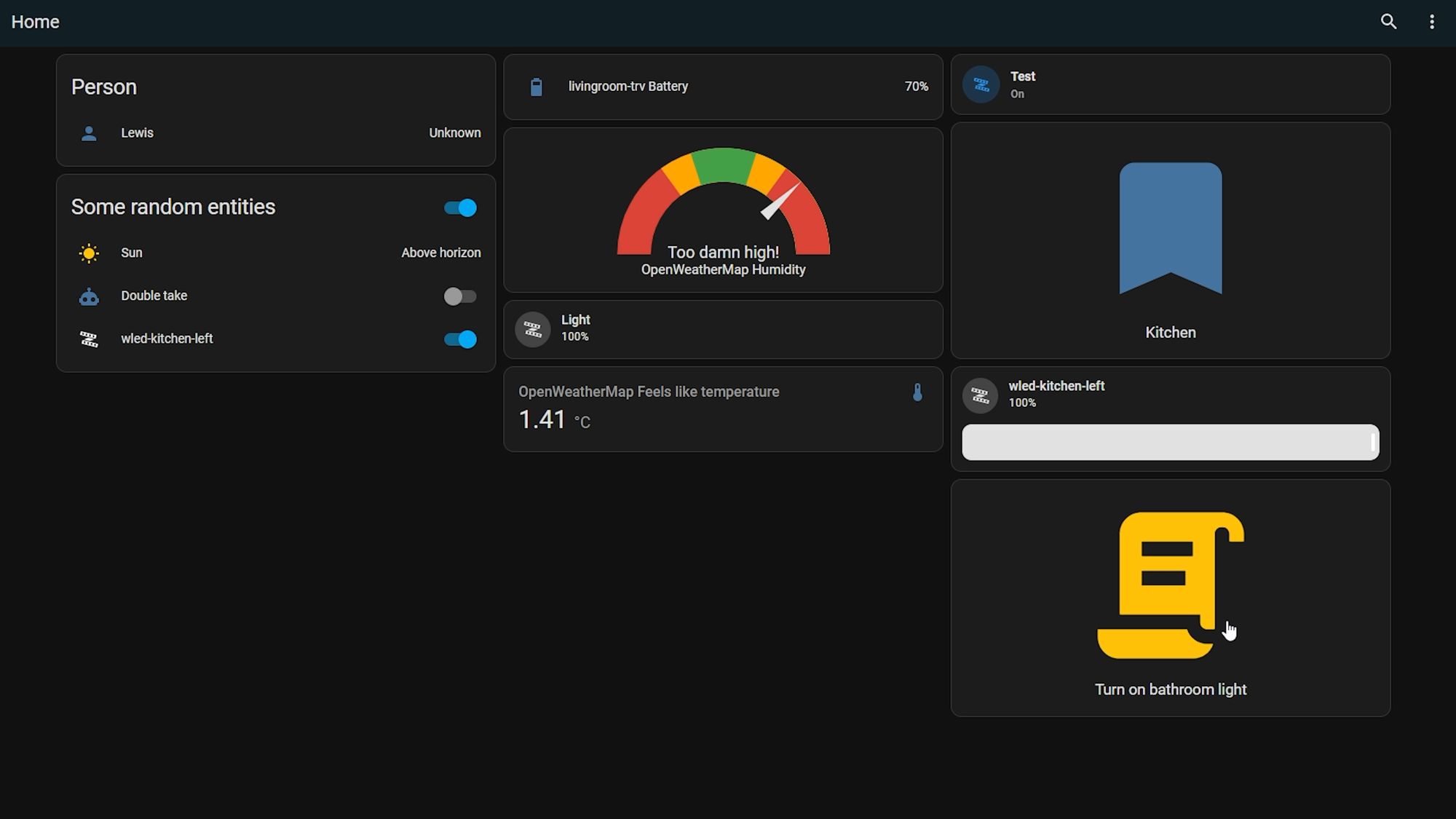Click the 1.41 °C temperature value

(x=554, y=420)
